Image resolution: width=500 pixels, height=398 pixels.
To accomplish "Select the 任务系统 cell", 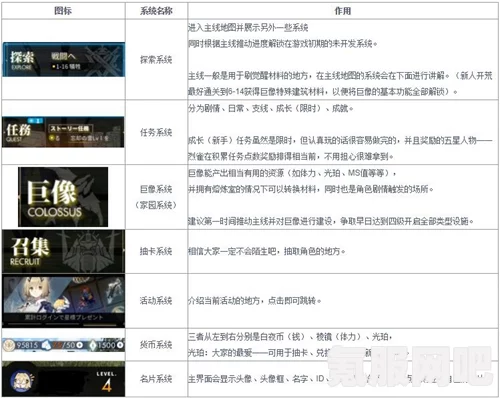I will pyautogui.click(x=156, y=132).
